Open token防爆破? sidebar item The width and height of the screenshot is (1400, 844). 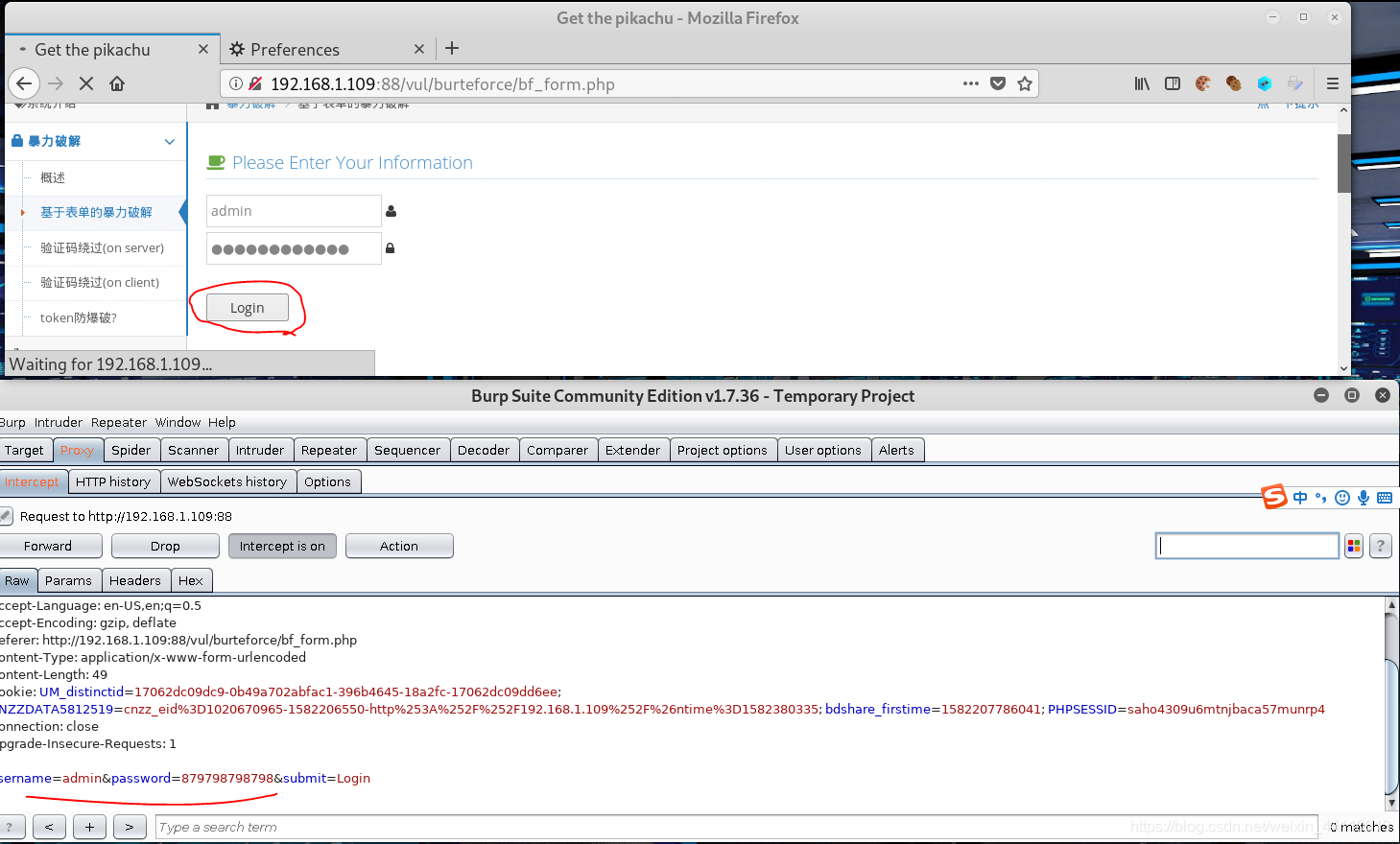click(x=79, y=317)
